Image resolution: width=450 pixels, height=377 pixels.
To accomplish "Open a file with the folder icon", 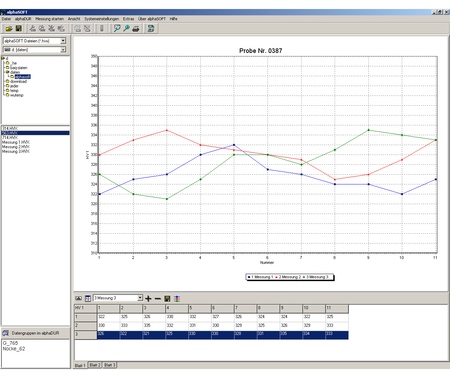I will tap(9, 29).
